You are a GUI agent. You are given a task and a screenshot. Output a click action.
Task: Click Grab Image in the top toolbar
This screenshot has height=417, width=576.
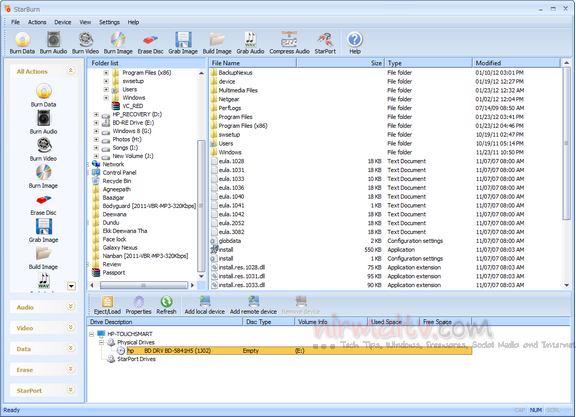(183, 43)
